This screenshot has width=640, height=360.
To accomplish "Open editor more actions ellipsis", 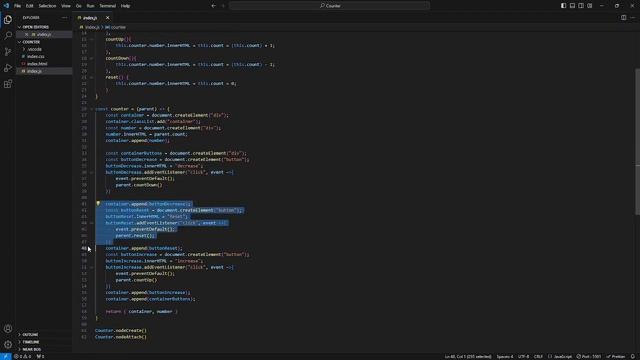I will (633, 18).
